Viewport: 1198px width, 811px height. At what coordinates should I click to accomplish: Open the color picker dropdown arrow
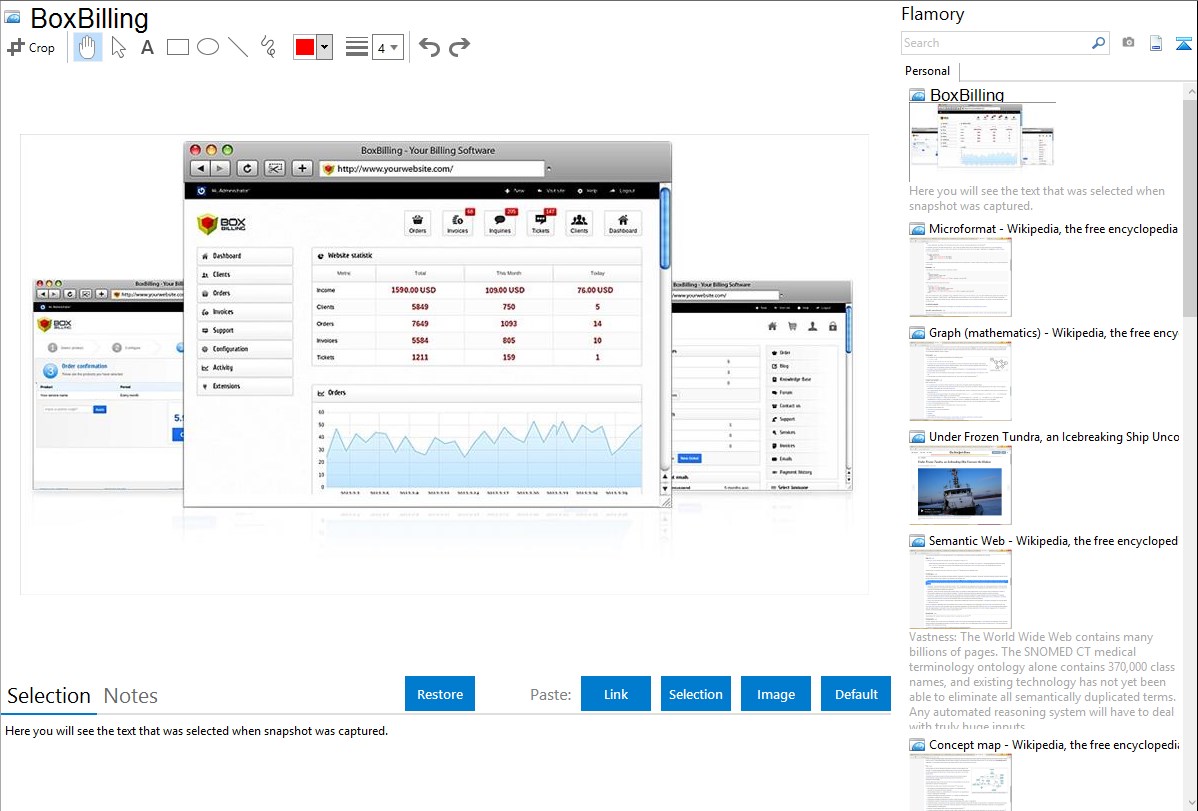tap(324, 47)
